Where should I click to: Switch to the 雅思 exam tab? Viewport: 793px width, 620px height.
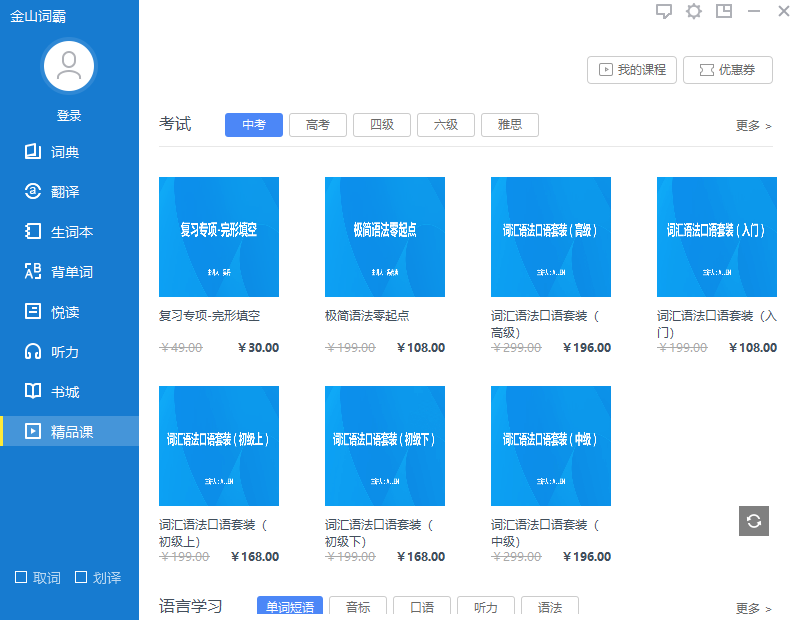(509, 125)
